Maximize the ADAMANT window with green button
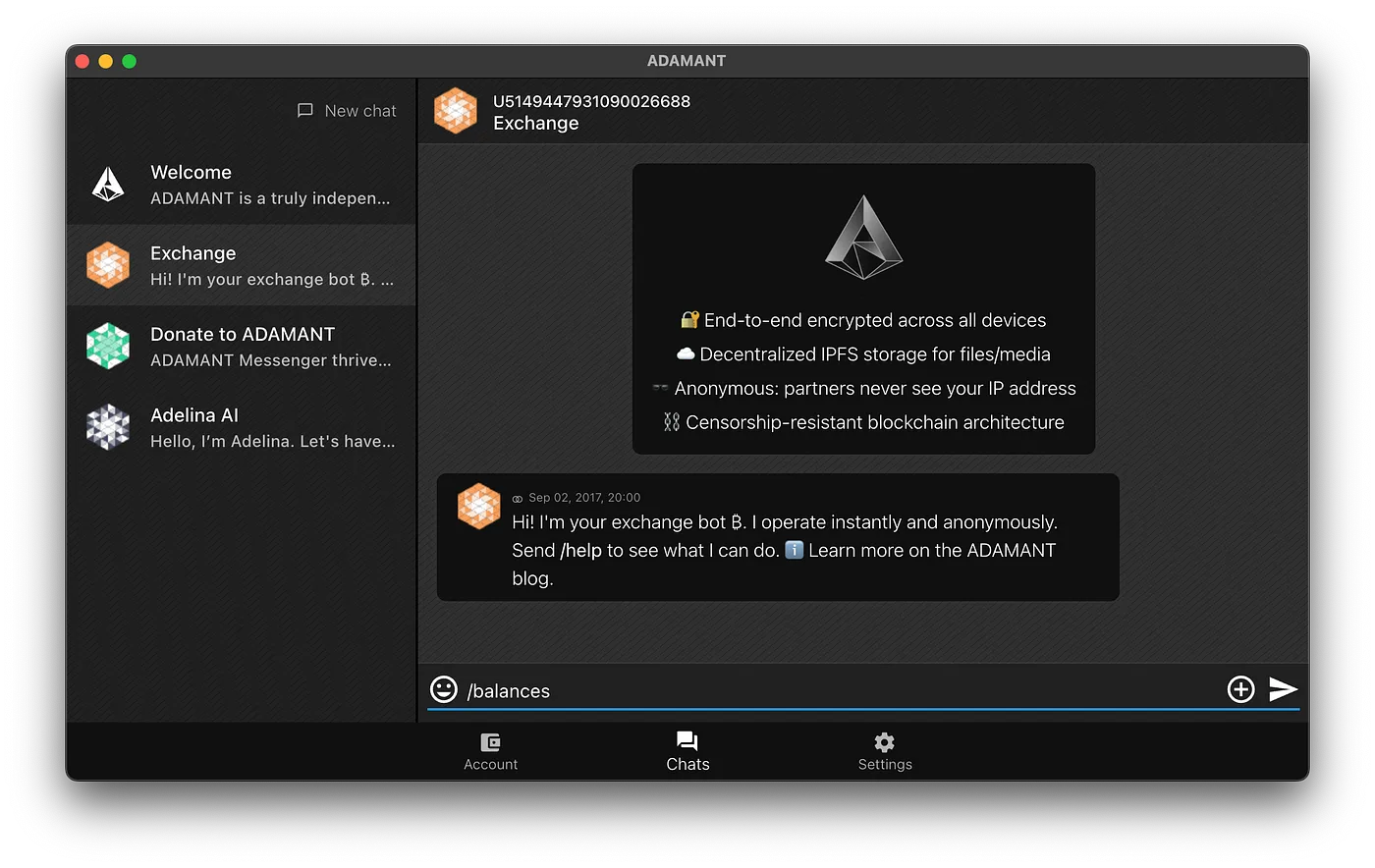 tap(129, 61)
